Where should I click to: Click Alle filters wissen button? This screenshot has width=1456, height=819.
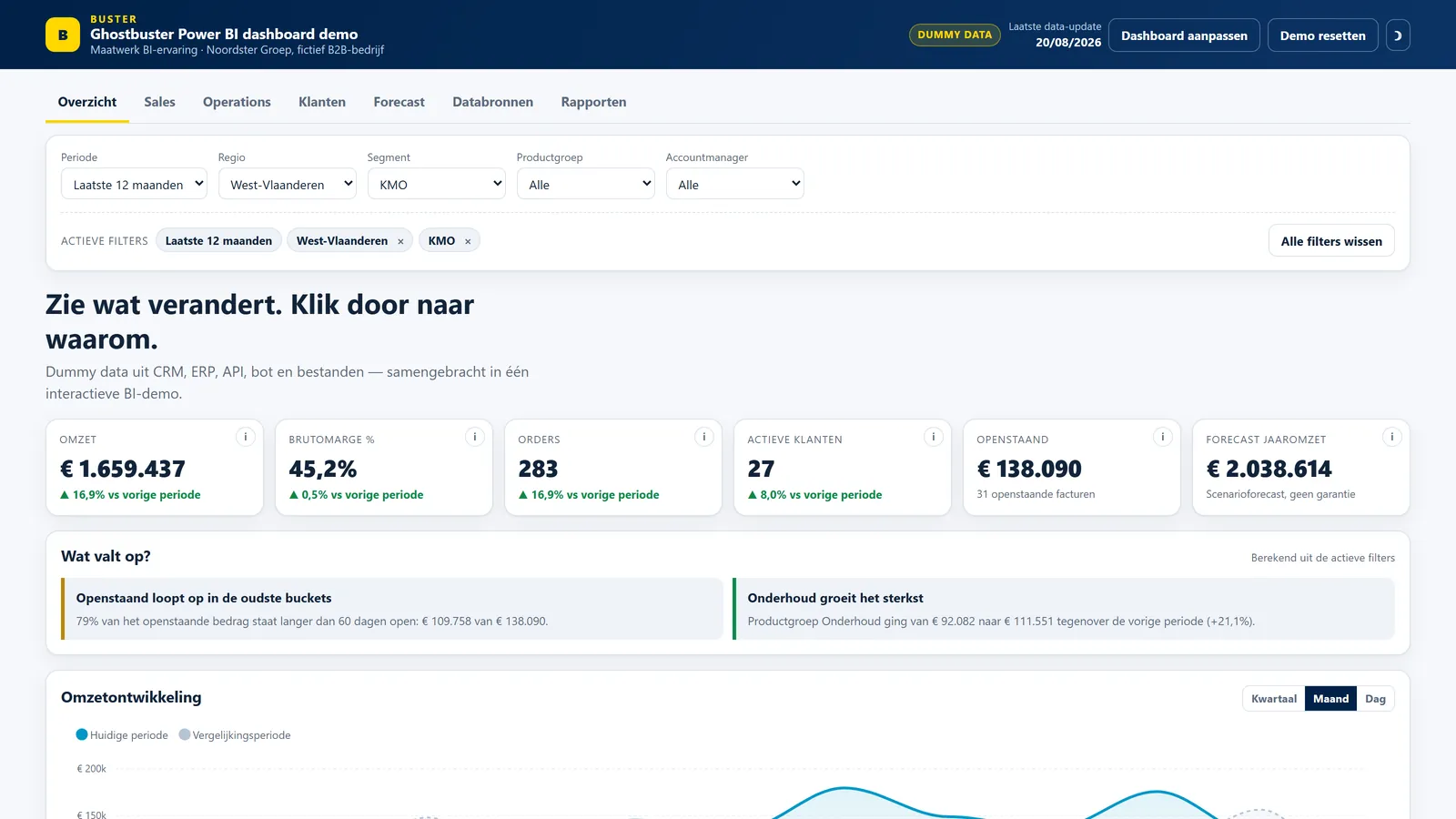click(x=1331, y=241)
